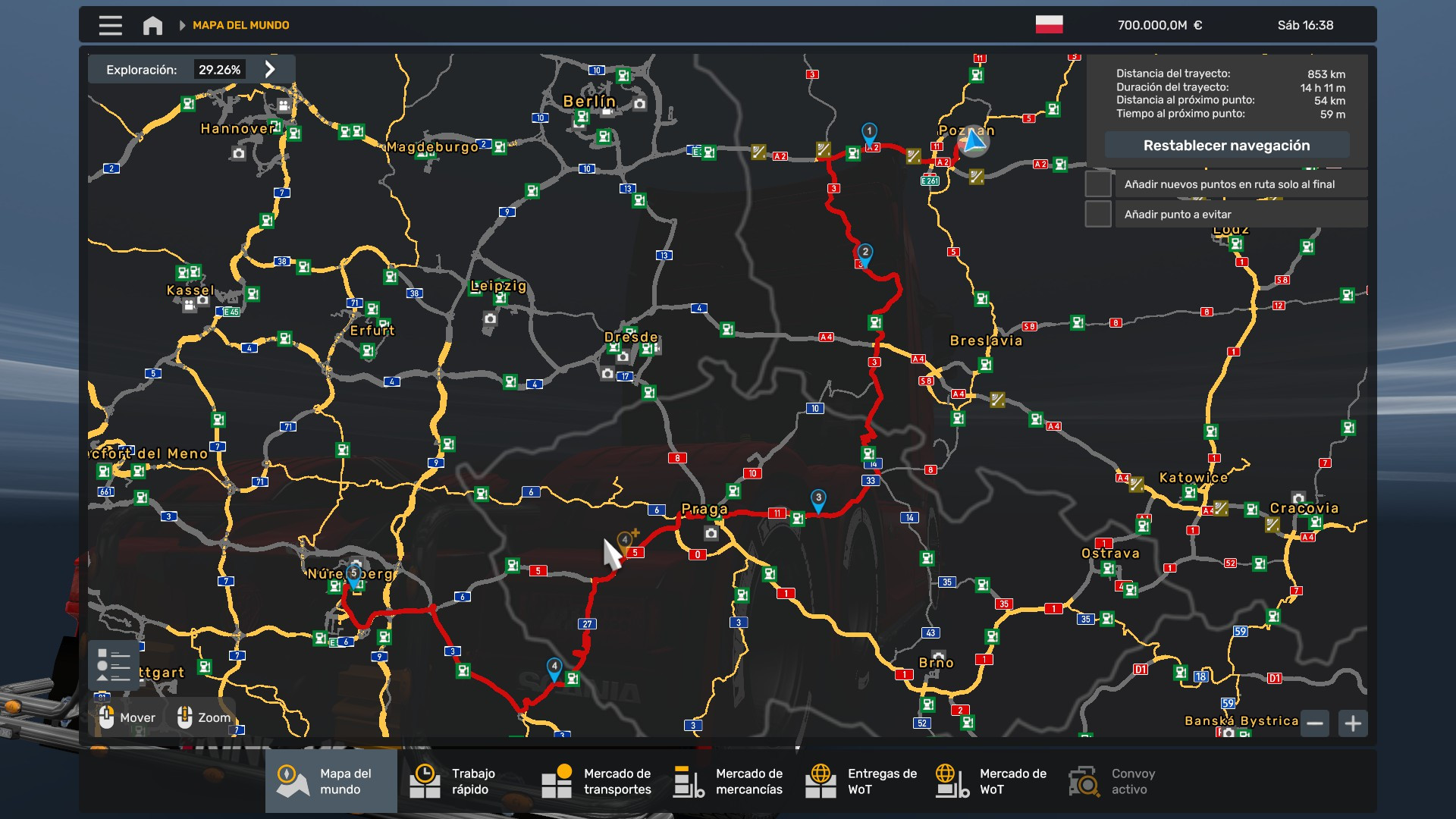Select route waypoint marker 4 in the south
The width and height of the screenshot is (1456, 819).
[554, 668]
